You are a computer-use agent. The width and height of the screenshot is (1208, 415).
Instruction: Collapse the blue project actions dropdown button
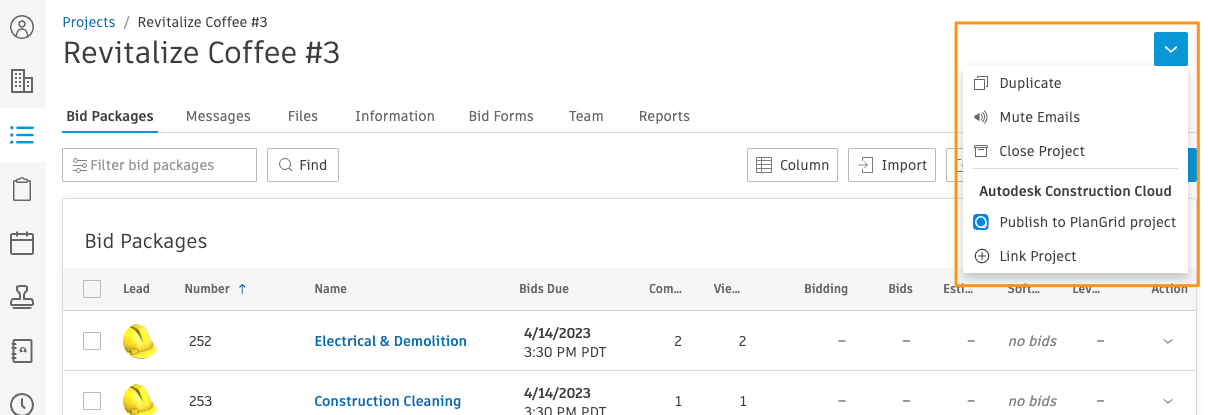click(1171, 49)
